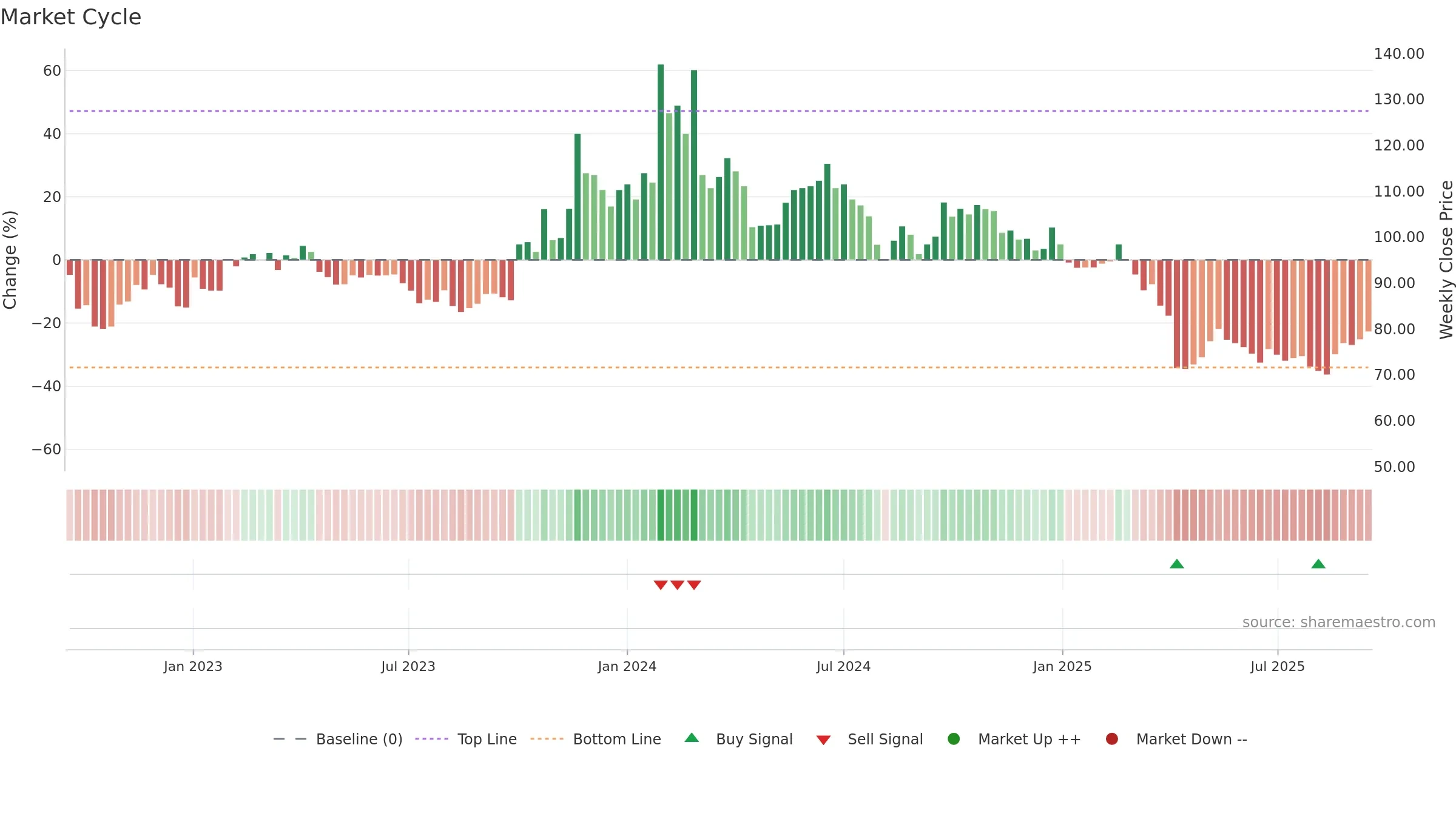Click the purple dotted Top Line legend swatch
The height and width of the screenshot is (819, 1456).
pyautogui.click(x=431, y=739)
